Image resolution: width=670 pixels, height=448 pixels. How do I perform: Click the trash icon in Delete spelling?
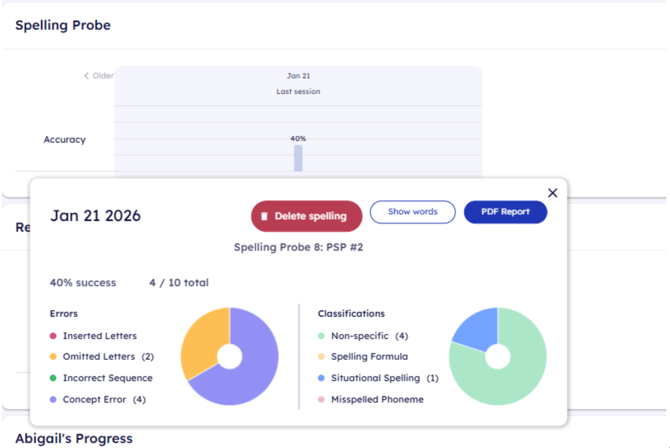click(x=264, y=216)
